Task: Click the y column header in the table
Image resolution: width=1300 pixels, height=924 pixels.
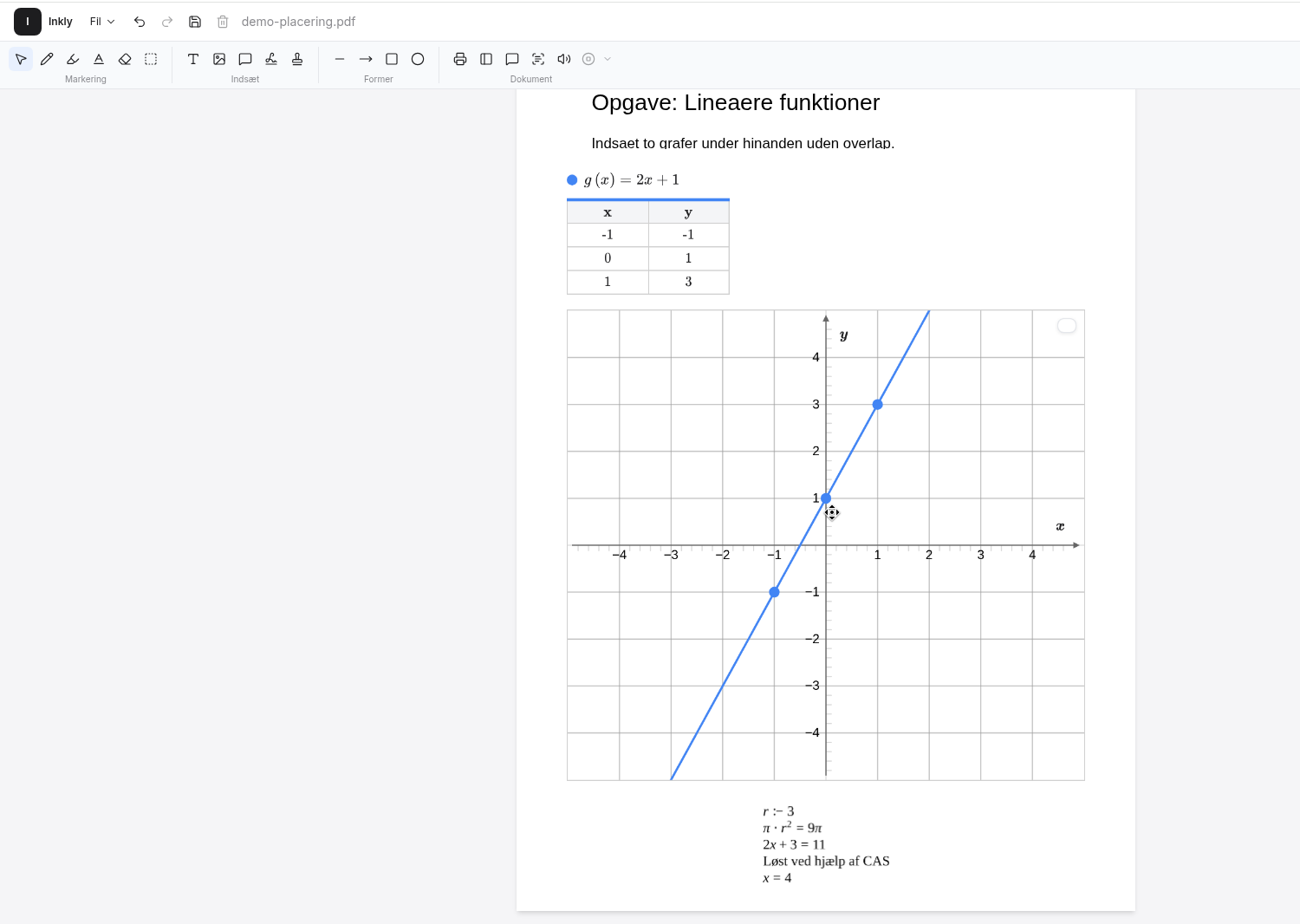Action: coord(689,212)
